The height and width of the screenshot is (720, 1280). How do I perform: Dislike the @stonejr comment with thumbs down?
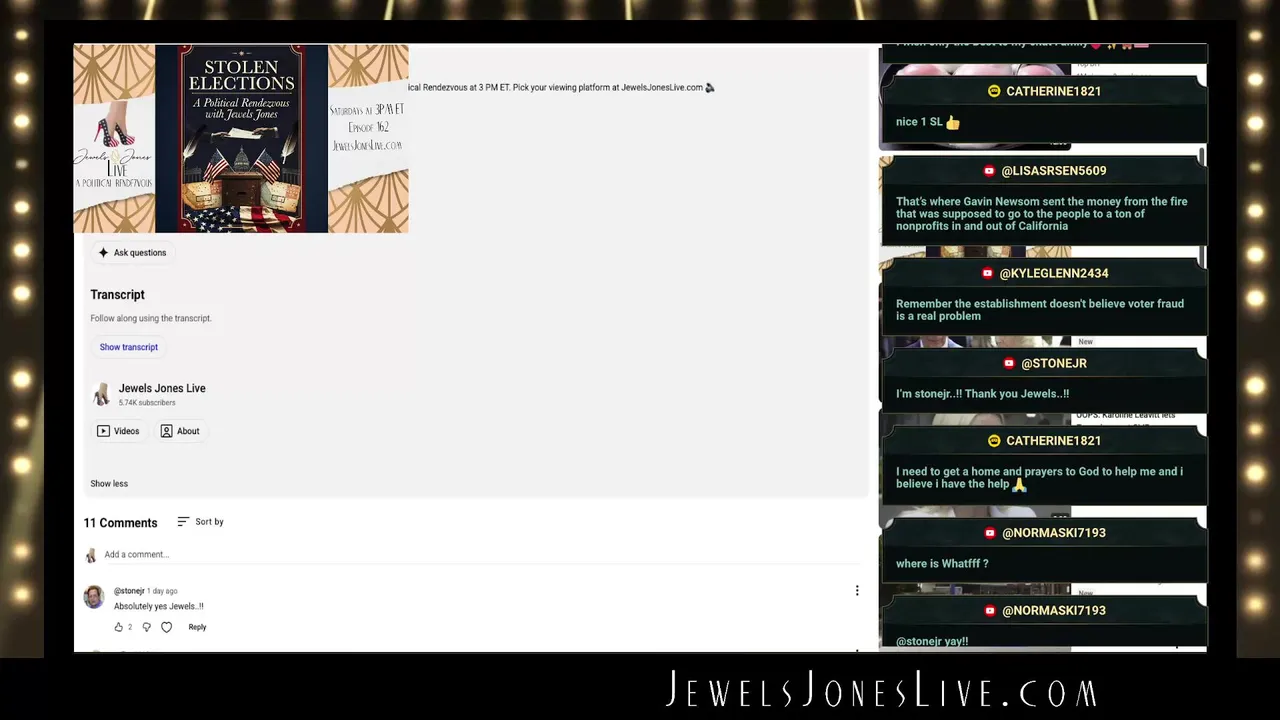coord(146,627)
